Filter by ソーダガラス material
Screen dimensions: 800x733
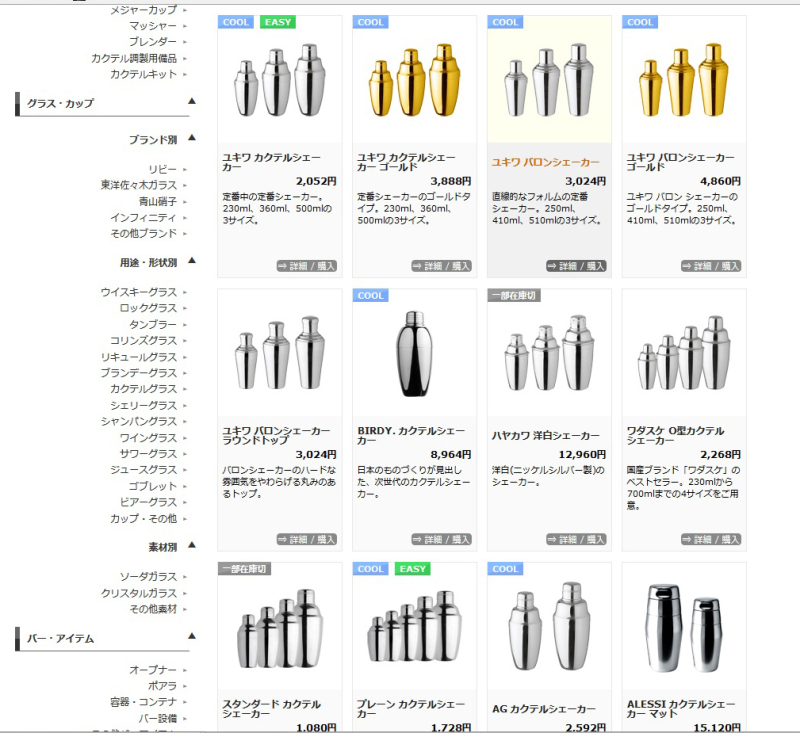pyautogui.click(x=148, y=576)
